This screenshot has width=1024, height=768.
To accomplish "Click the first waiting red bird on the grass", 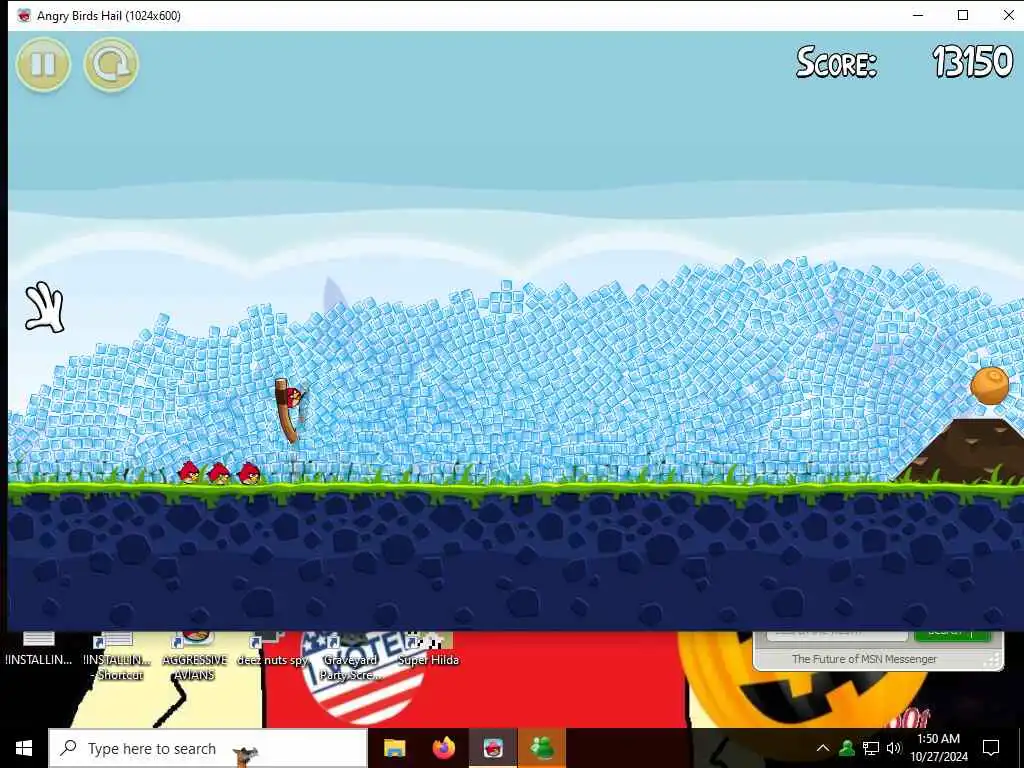I will pos(189,472).
